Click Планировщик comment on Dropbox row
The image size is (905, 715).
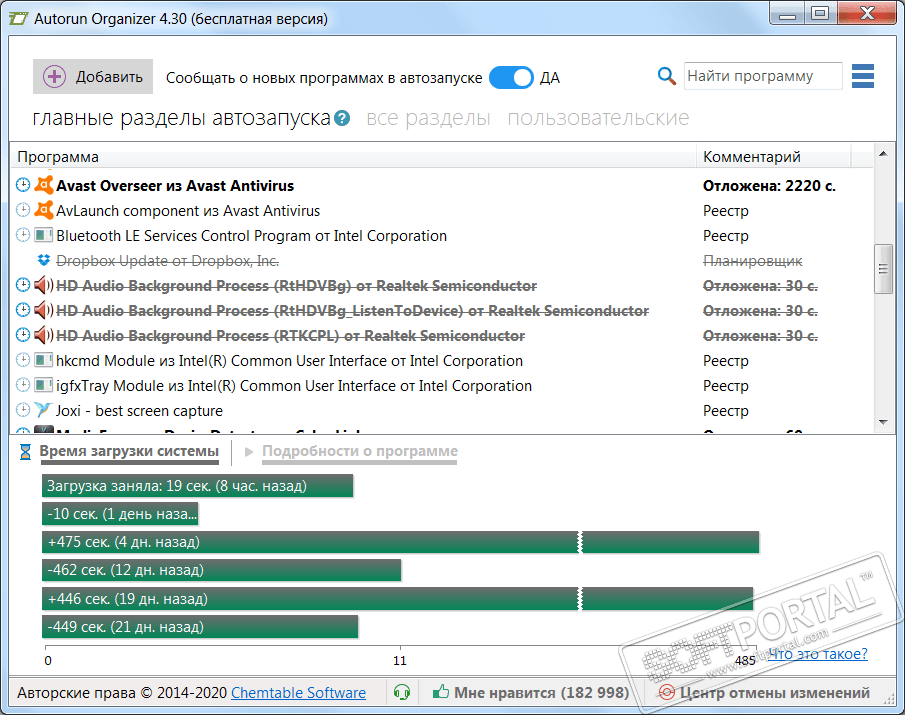(x=753, y=261)
